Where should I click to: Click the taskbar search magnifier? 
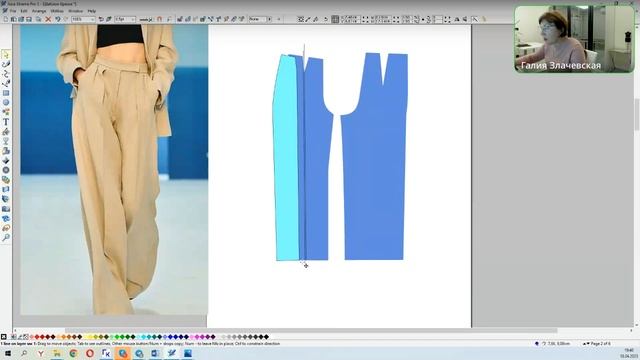[24, 353]
